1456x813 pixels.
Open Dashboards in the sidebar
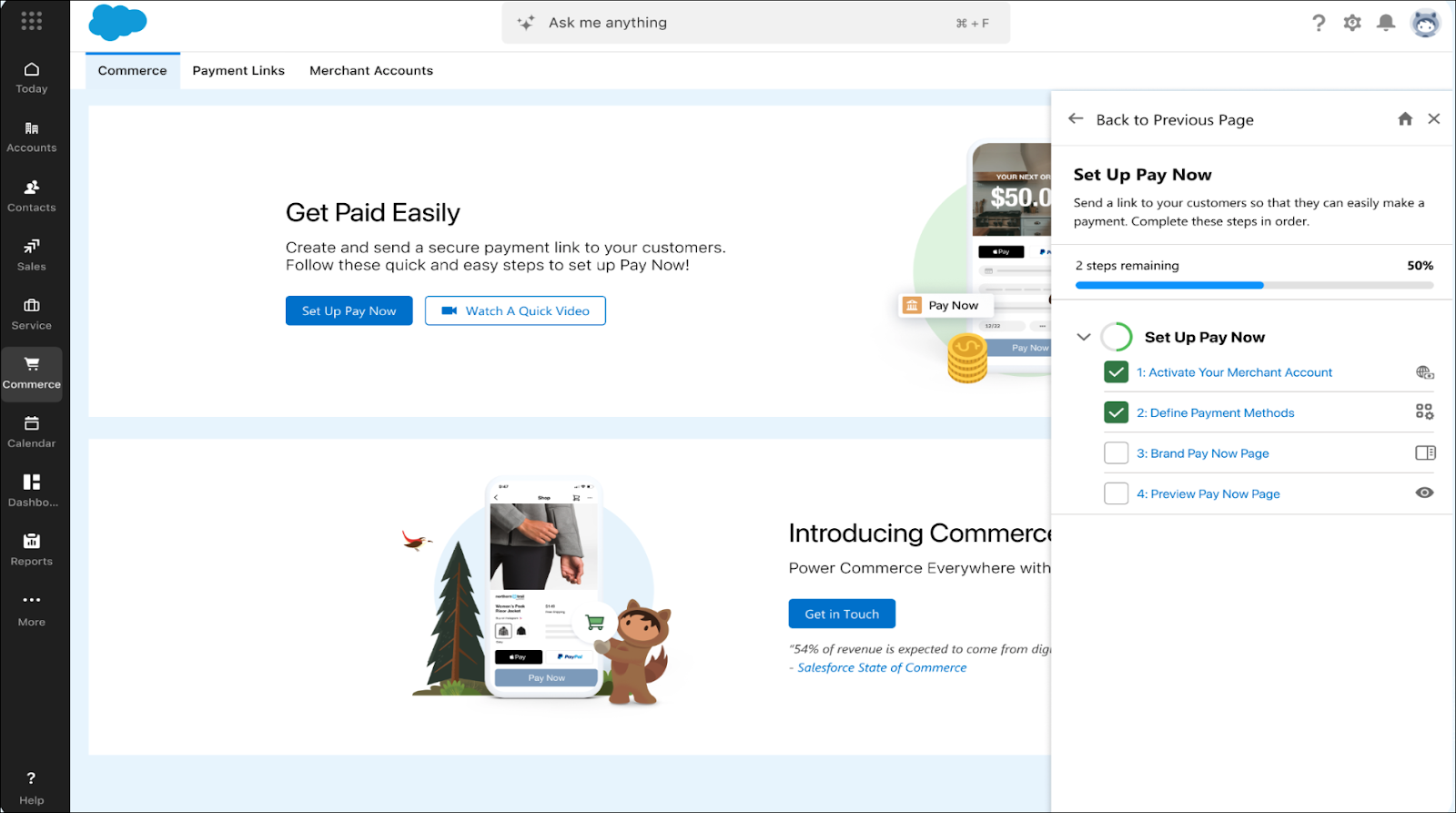[x=32, y=492]
